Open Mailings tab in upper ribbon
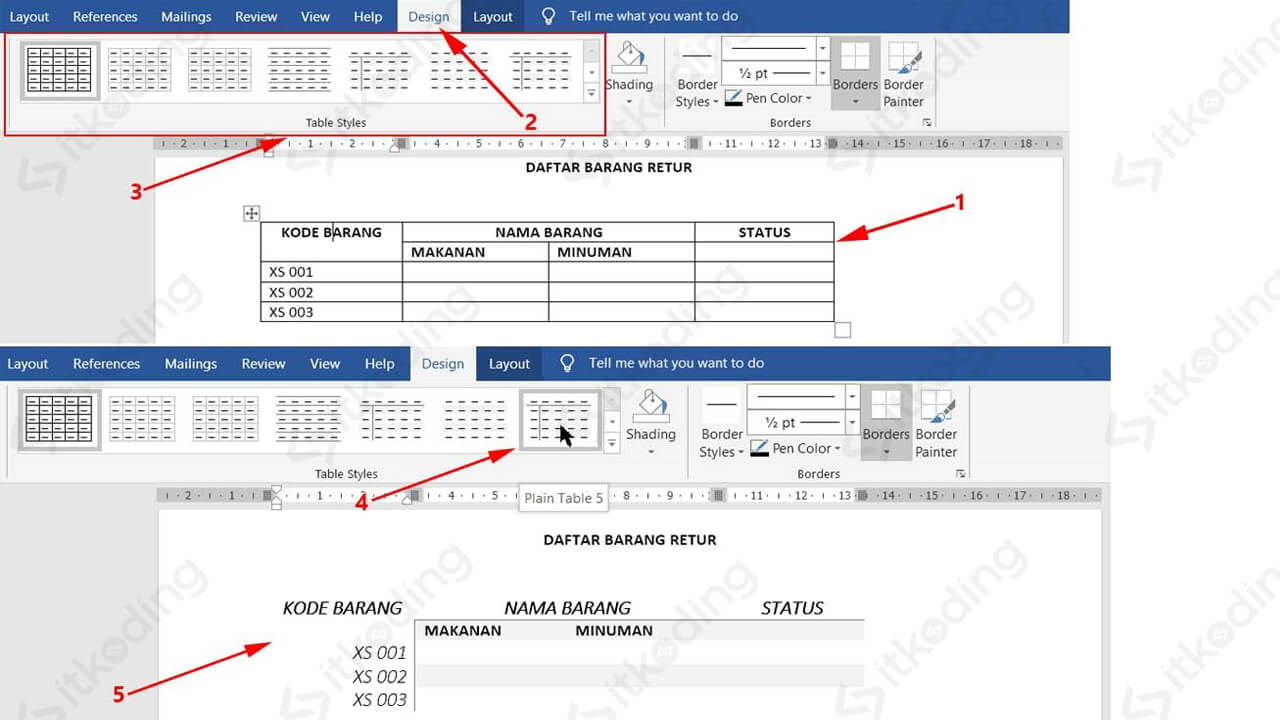Viewport: 1280px width, 720px height. tap(186, 16)
